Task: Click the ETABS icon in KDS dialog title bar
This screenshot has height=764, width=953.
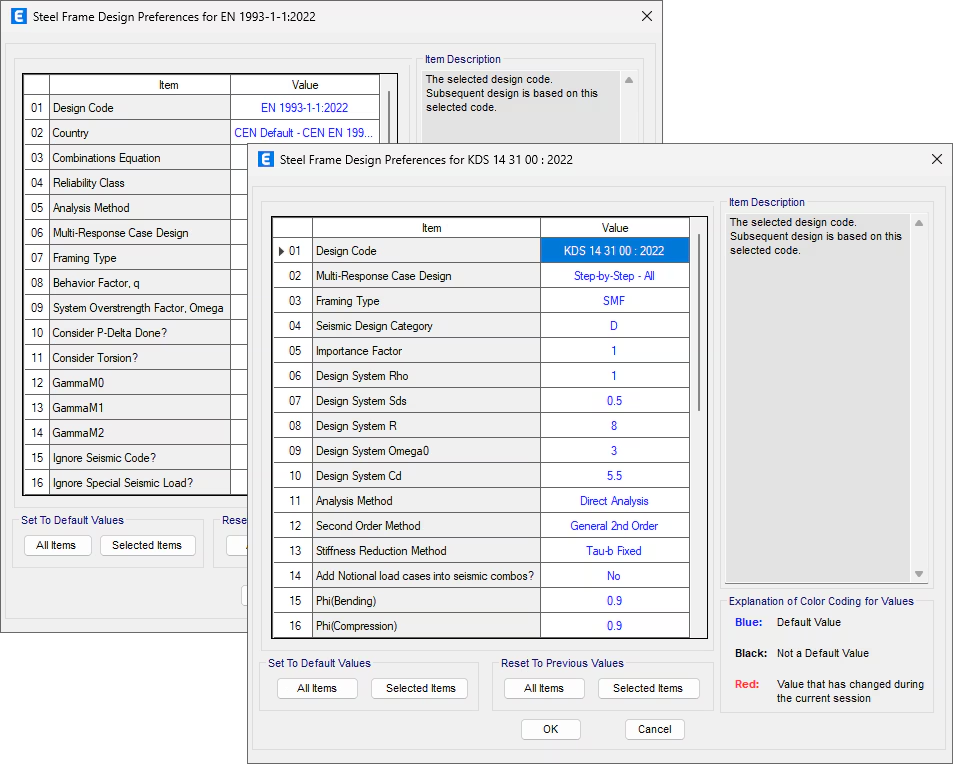Action: (x=266, y=160)
